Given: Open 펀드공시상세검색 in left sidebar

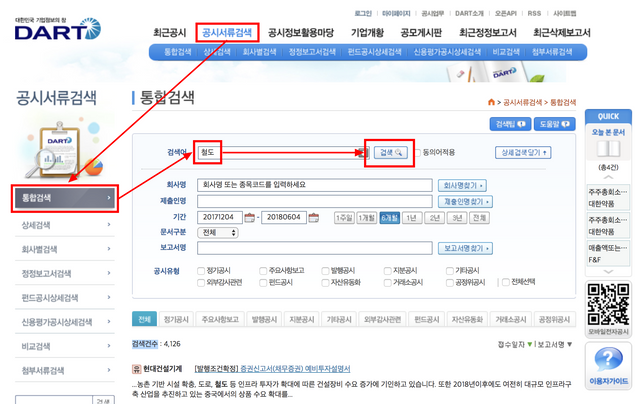Looking at the screenshot, I should point(64,297).
